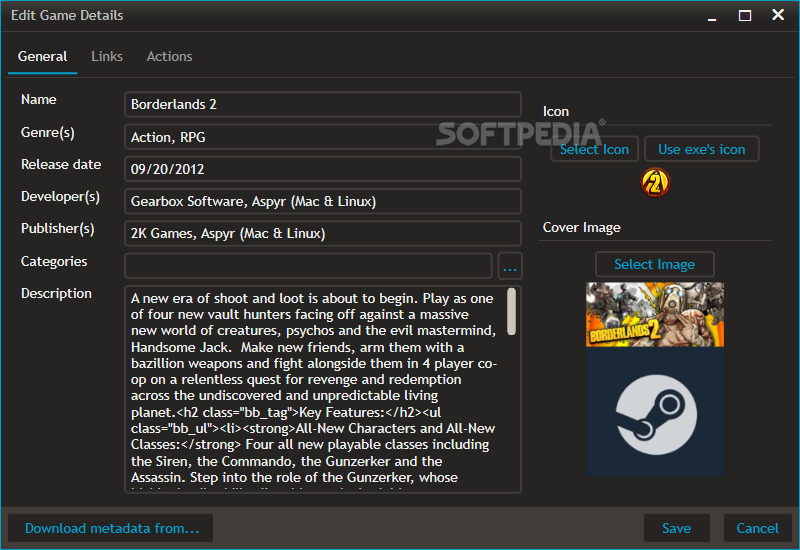Switch to the General tab
The width and height of the screenshot is (800, 550).
click(x=42, y=57)
